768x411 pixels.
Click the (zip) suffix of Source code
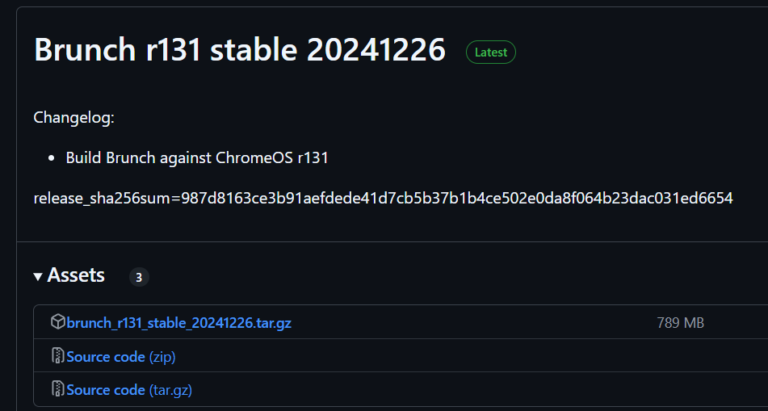162,356
